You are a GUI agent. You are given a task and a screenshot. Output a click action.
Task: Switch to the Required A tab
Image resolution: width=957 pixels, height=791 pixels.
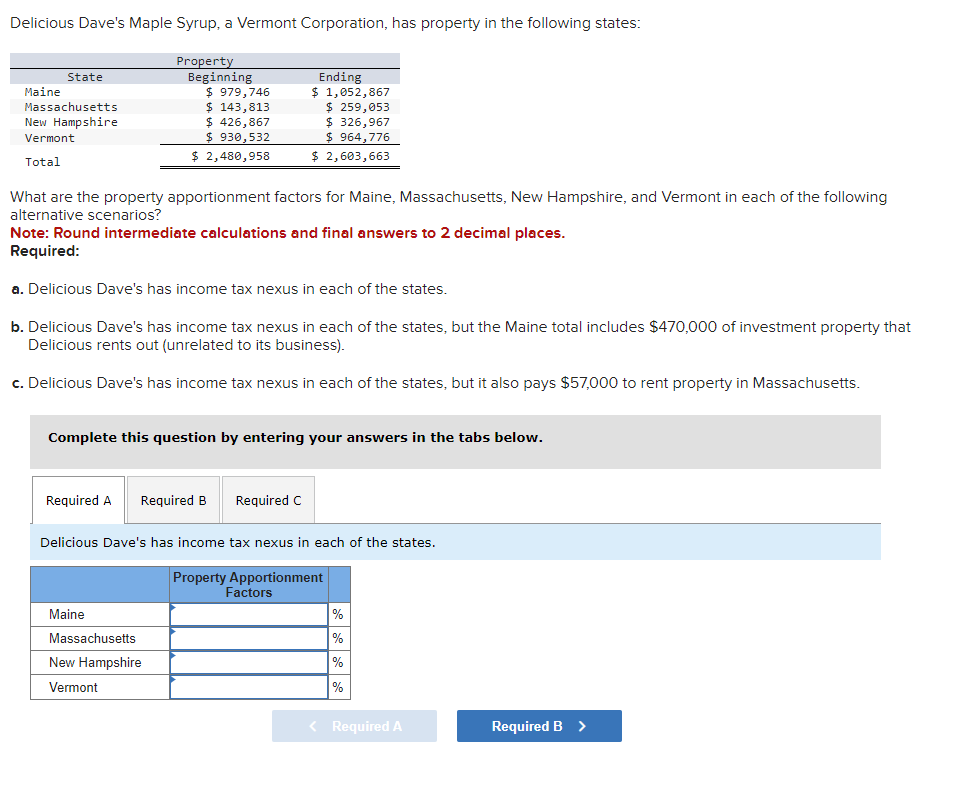click(x=79, y=500)
